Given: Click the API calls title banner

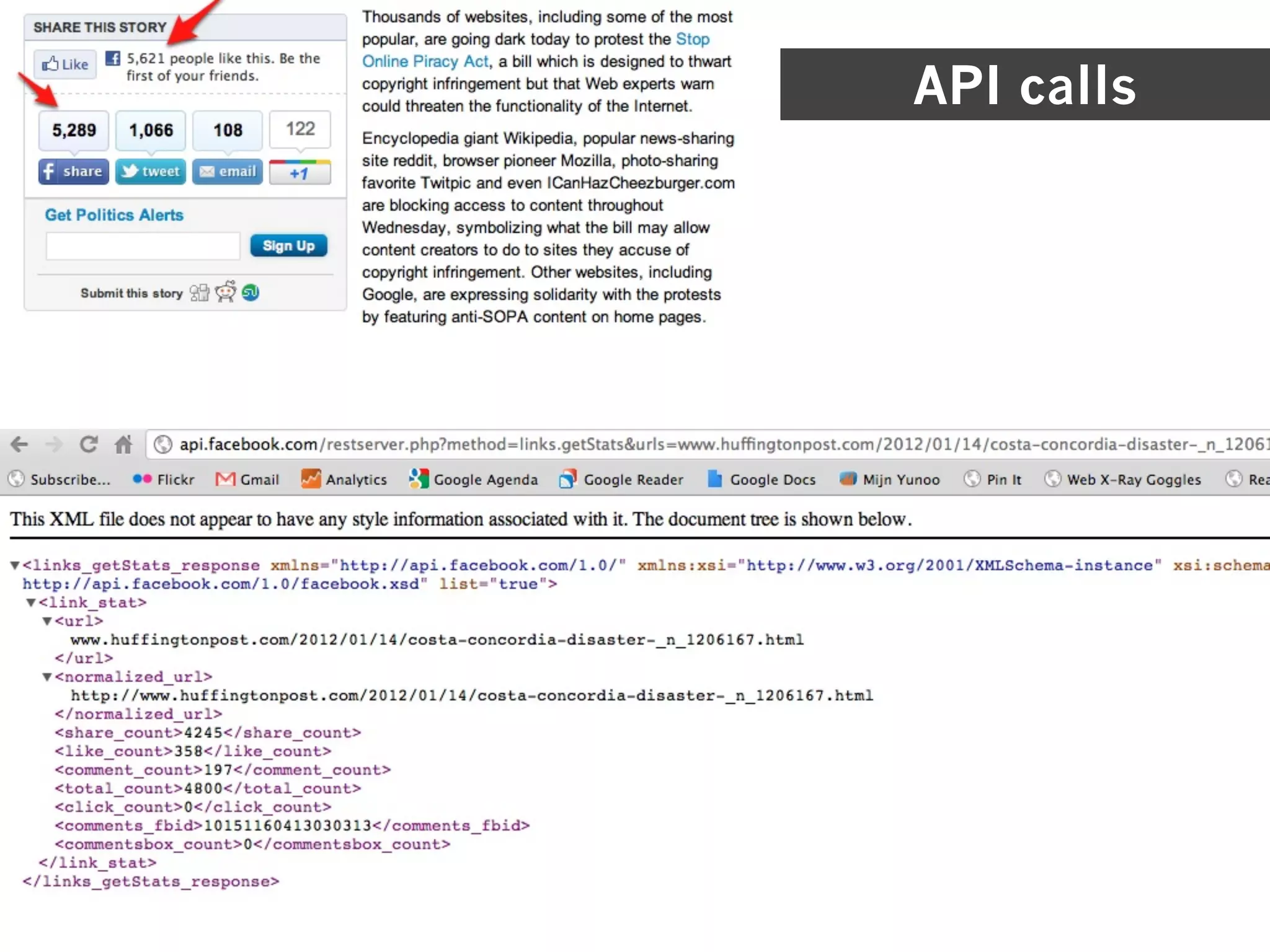Looking at the screenshot, I should pyautogui.click(x=1025, y=84).
